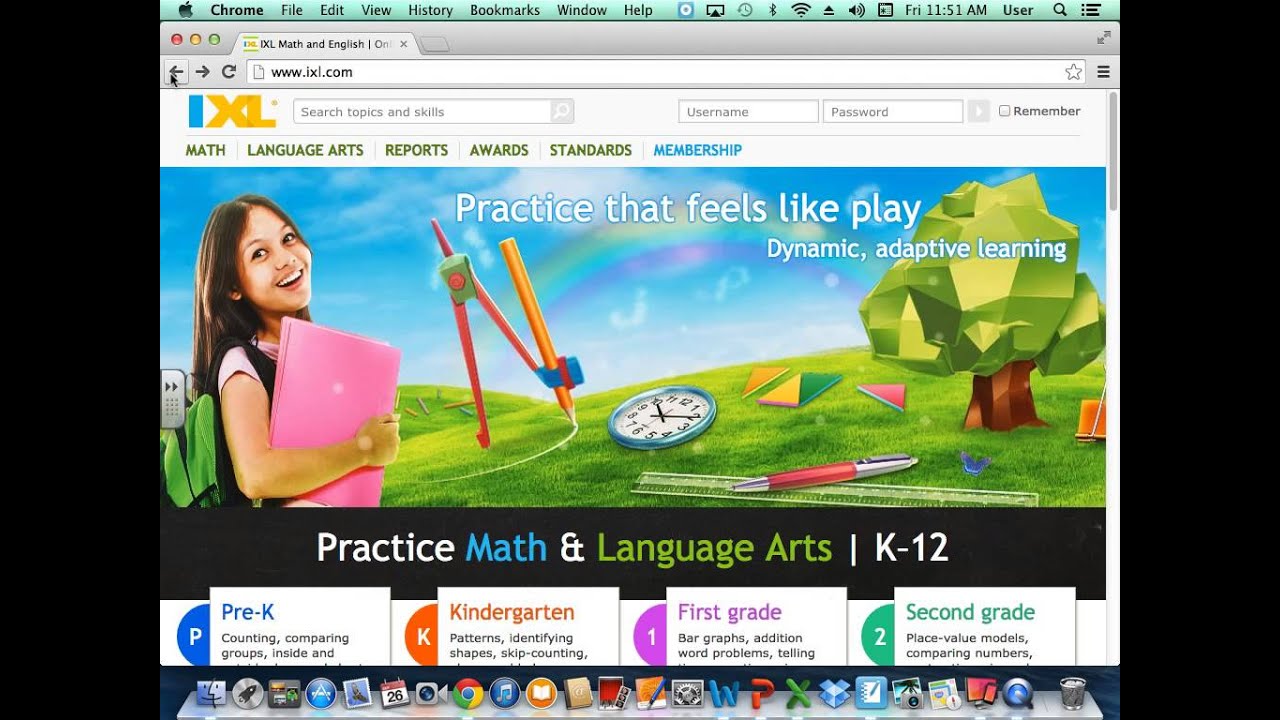This screenshot has width=1280, height=720.
Task: Open the App Store dock icon
Action: [321, 693]
